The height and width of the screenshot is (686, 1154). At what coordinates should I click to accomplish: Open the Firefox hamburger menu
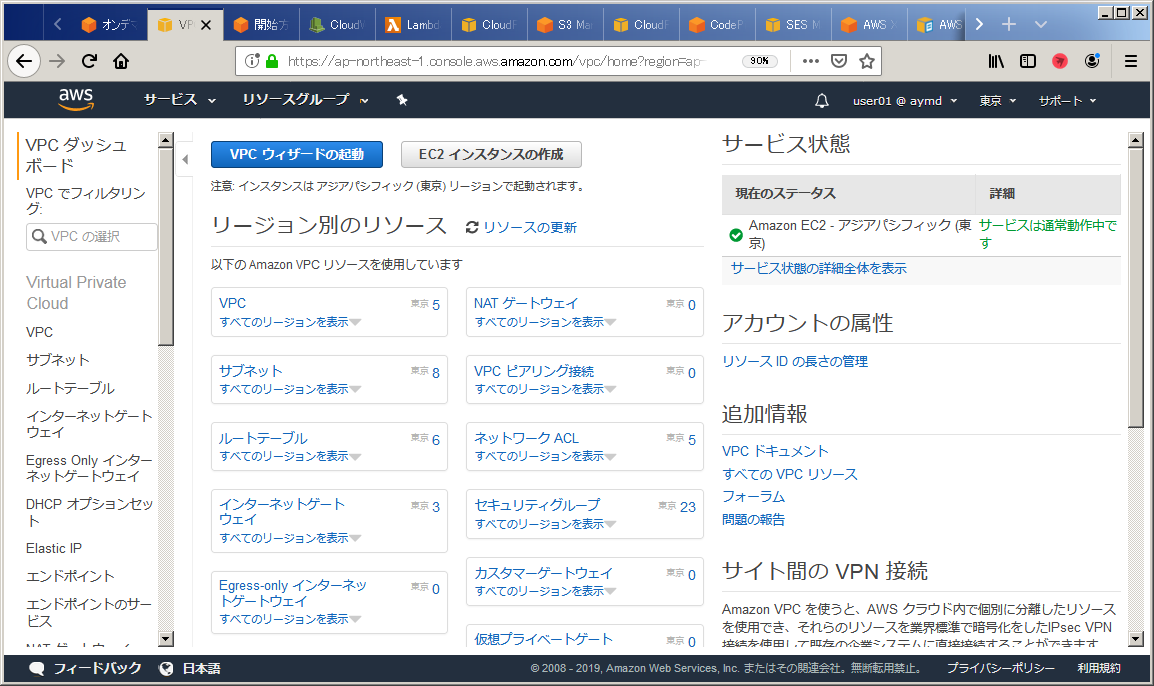(x=1131, y=61)
